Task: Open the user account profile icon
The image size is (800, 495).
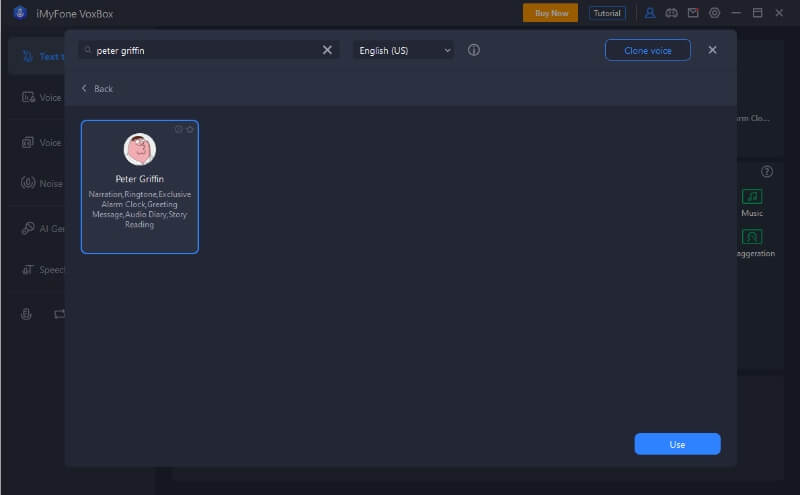Action: pos(650,13)
